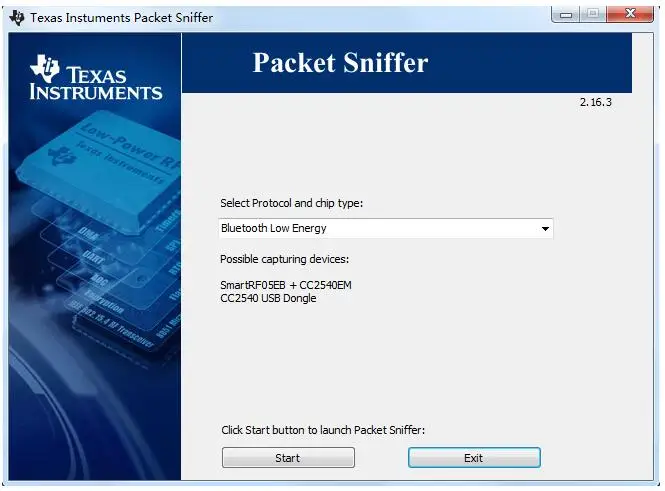Click 'Click Start button to launch' label
This screenshot has width=665, height=491.
pyautogui.click(x=323, y=430)
